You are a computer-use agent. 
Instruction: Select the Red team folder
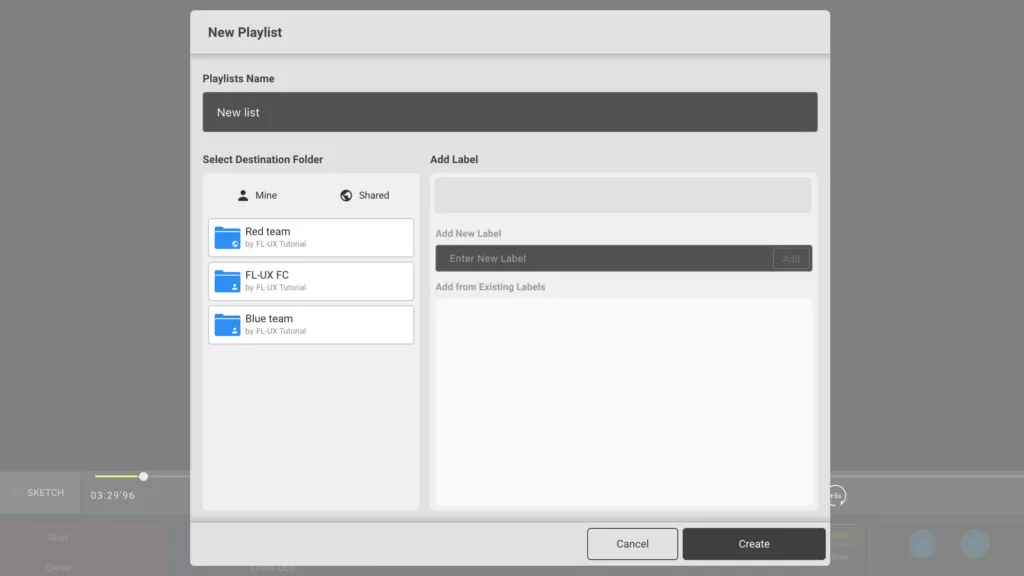point(311,238)
